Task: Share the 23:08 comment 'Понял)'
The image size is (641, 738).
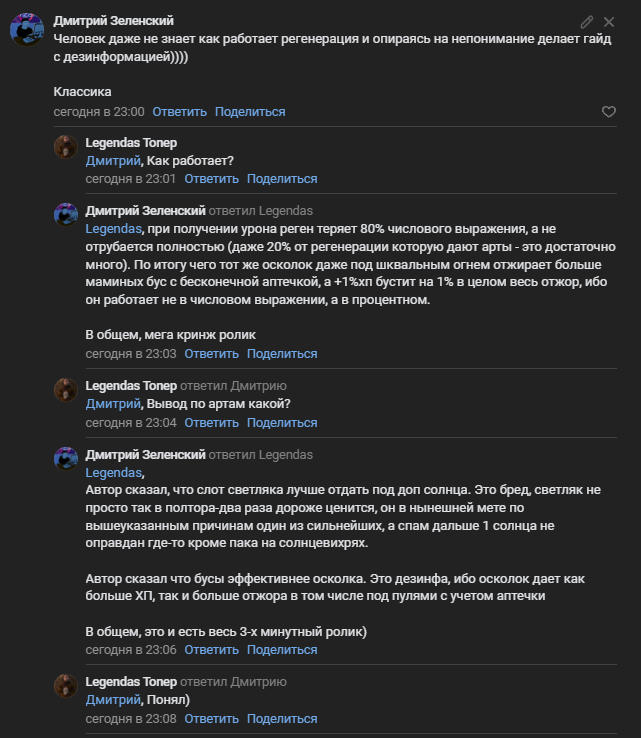Action: coord(282,719)
